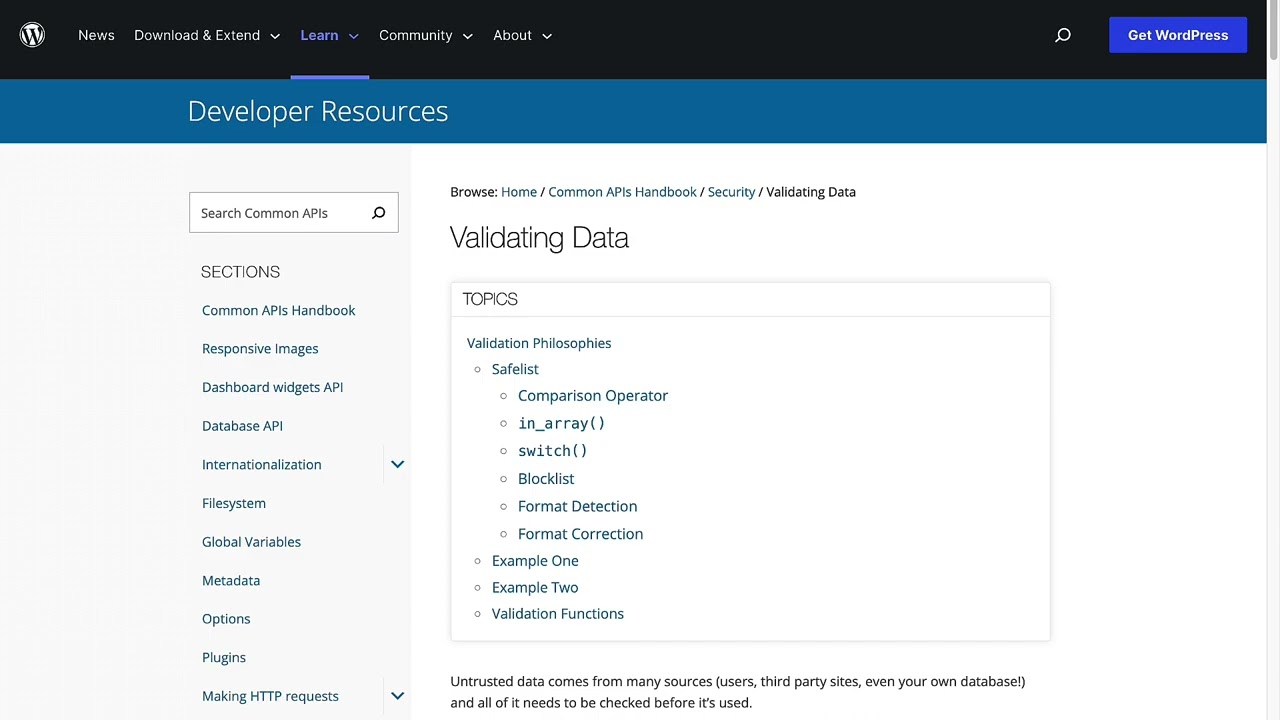The image size is (1280, 720).
Task: Open Dashboard widgets API section
Action: coord(272,387)
